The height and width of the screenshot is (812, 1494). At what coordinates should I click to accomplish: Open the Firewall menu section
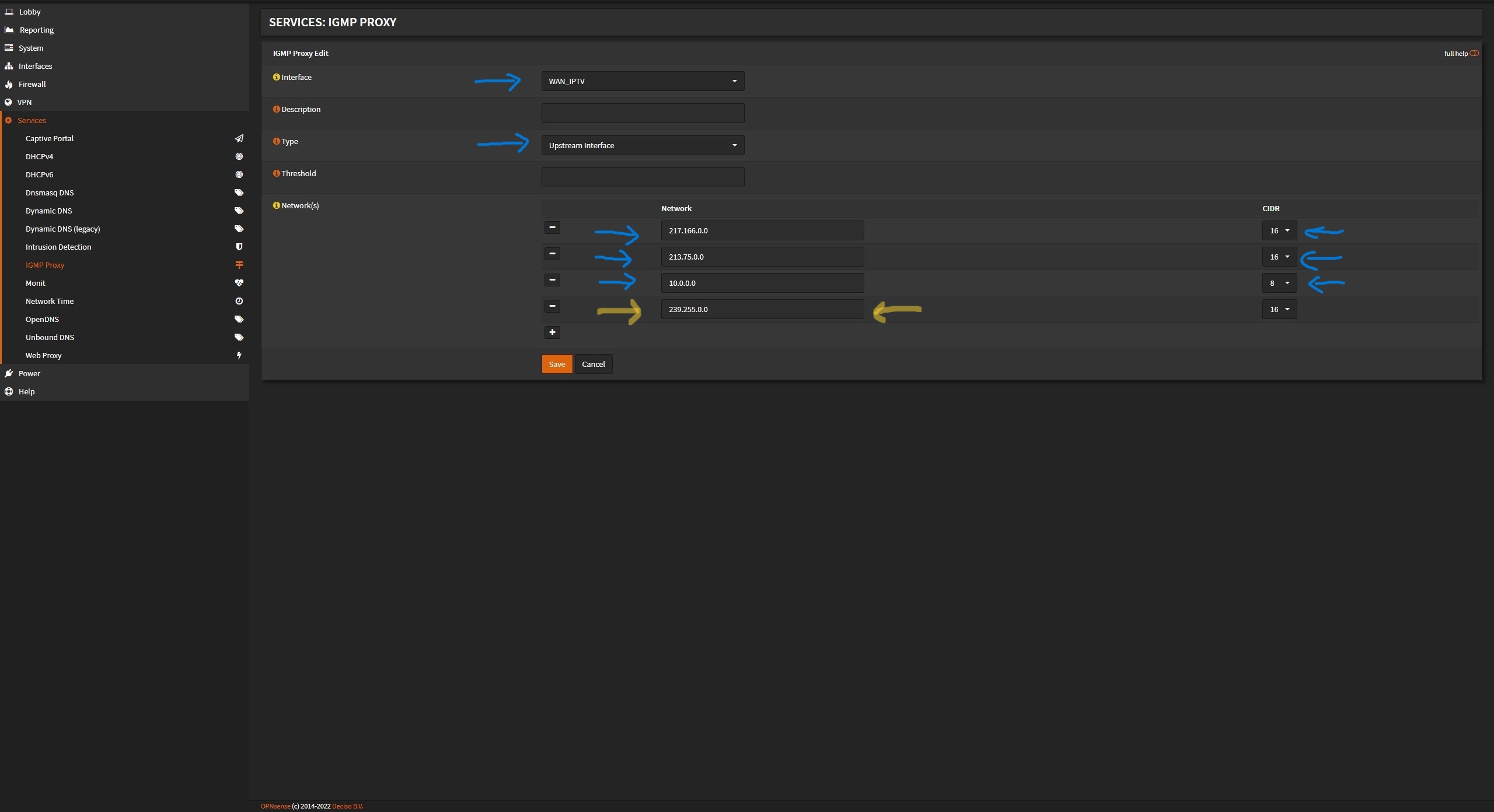(x=32, y=84)
